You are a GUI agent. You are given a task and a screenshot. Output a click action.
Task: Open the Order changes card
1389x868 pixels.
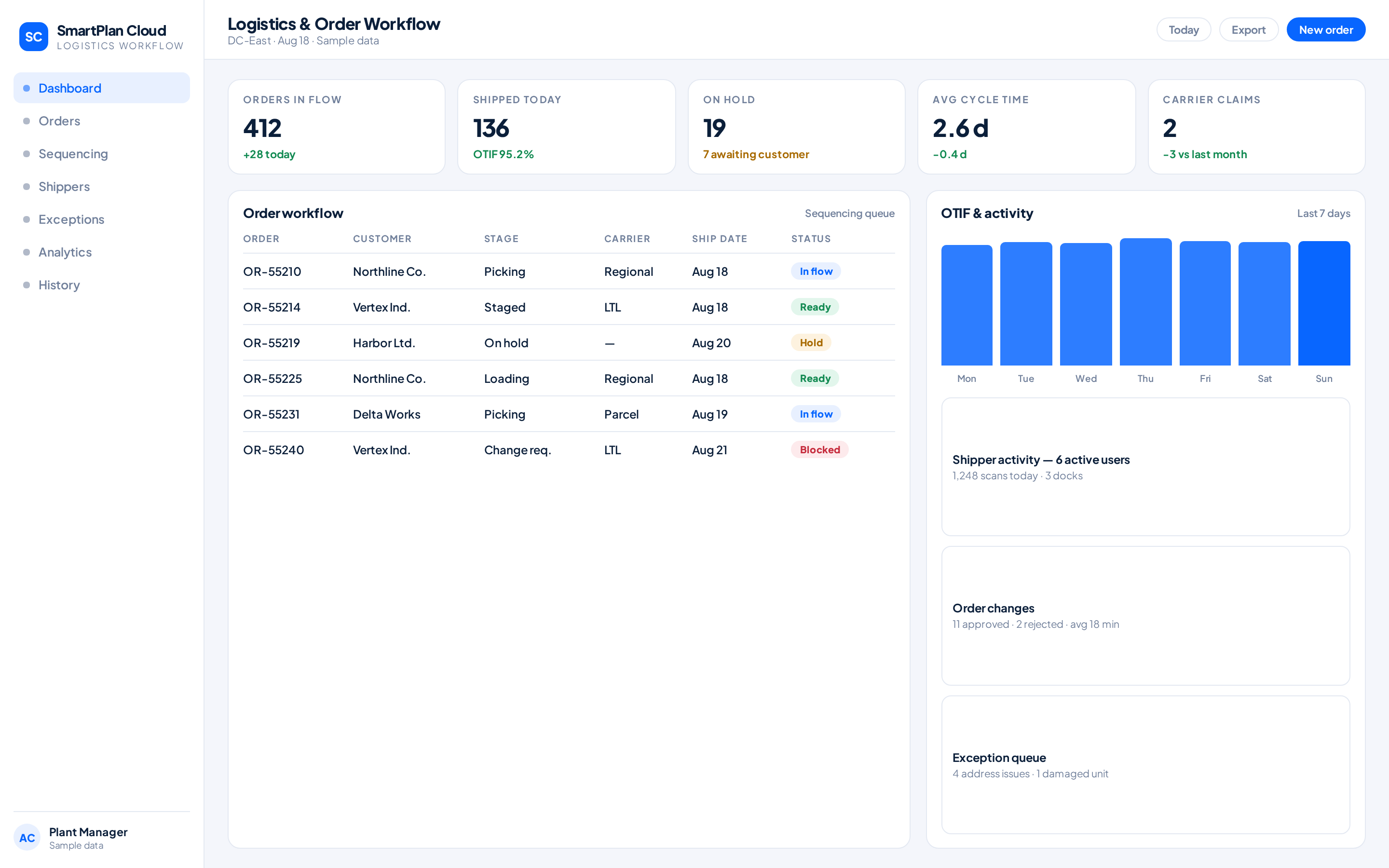click(1145, 615)
